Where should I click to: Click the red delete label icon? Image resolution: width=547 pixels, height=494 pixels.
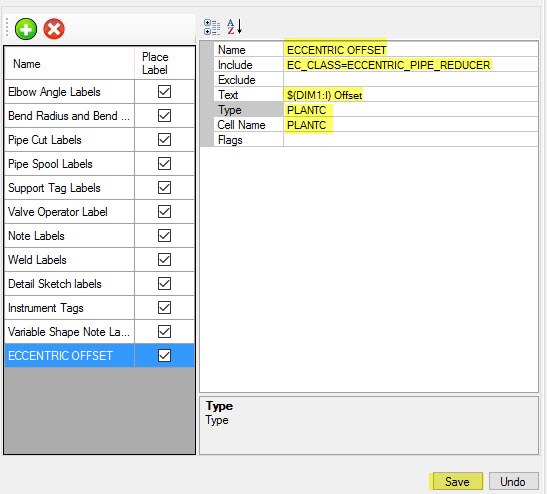tap(54, 29)
